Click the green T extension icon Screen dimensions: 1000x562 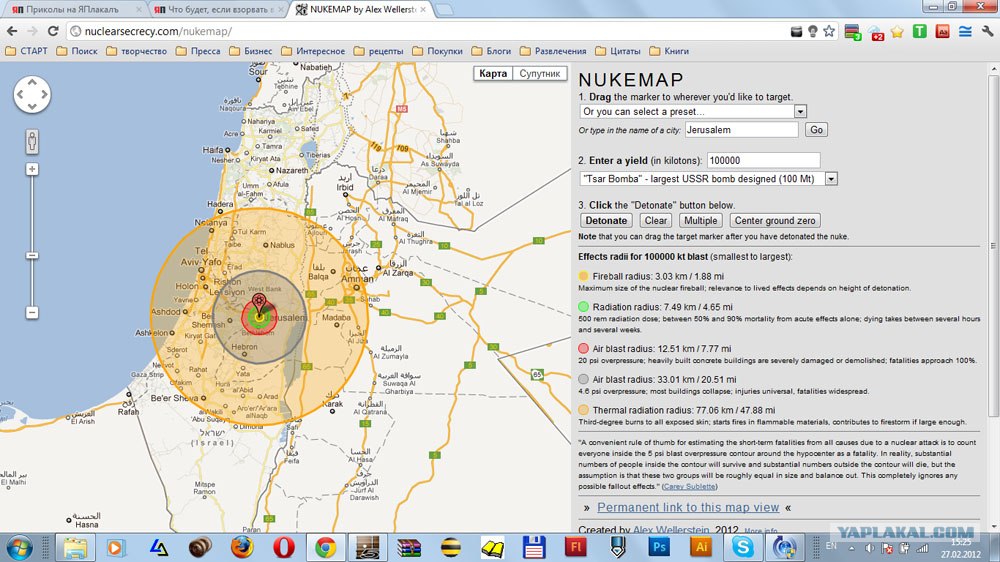click(x=920, y=31)
